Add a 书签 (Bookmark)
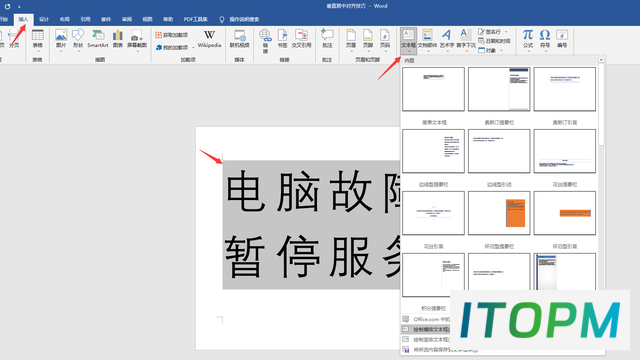Image resolution: width=640 pixels, height=360 pixels. pos(282,40)
